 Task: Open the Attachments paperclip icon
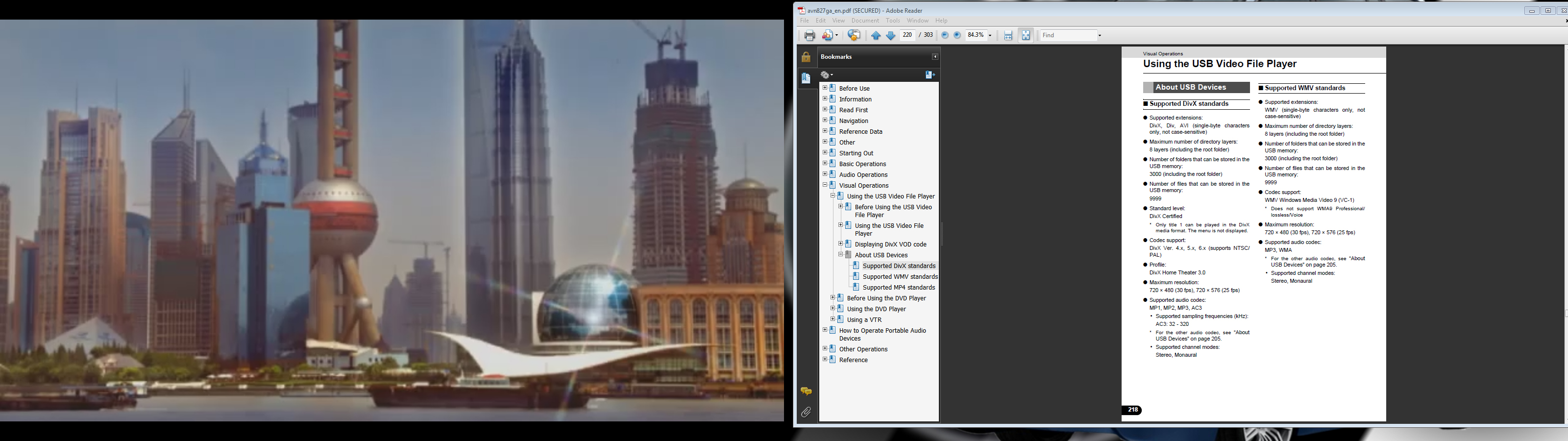point(806,413)
